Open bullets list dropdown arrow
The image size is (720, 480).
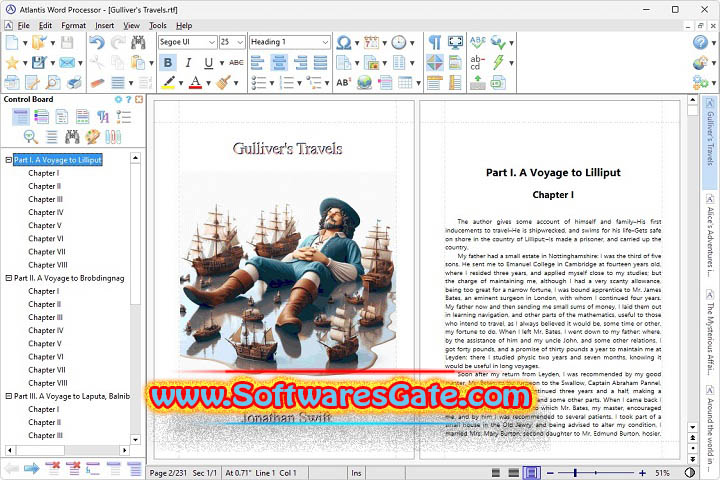click(x=272, y=83)
